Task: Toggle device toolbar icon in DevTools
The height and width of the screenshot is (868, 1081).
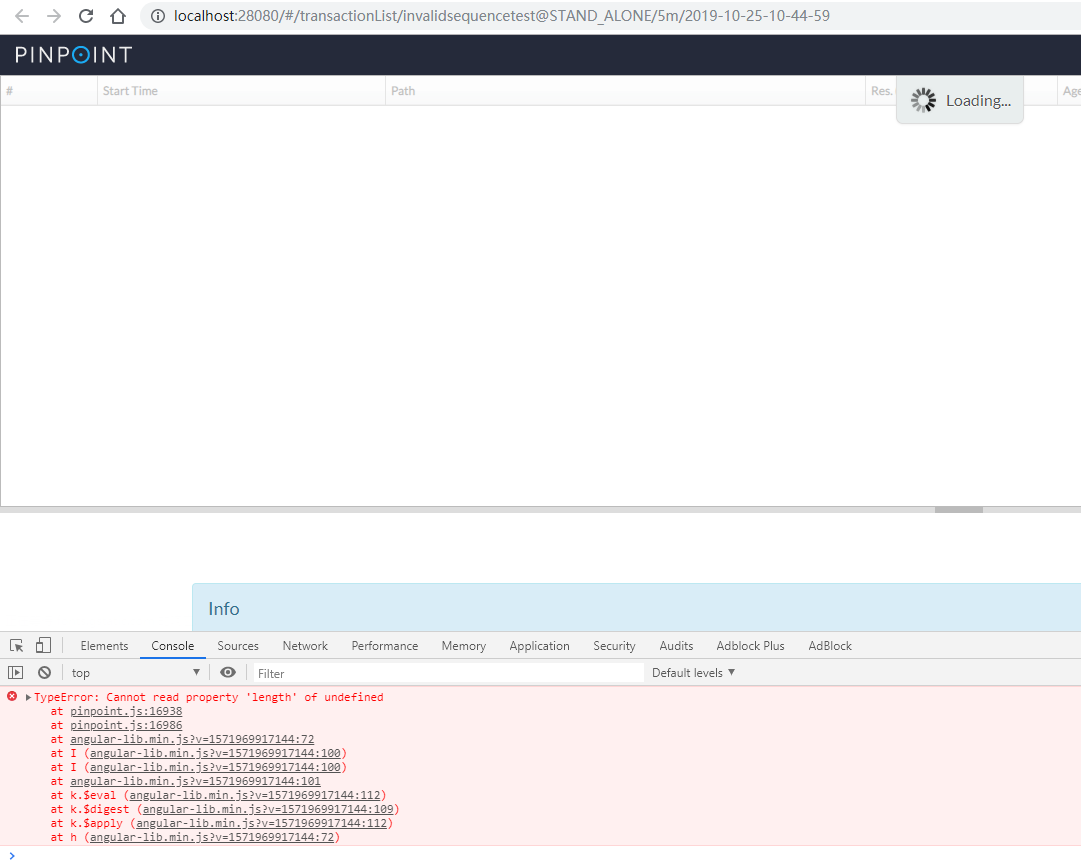Action: 43,645
